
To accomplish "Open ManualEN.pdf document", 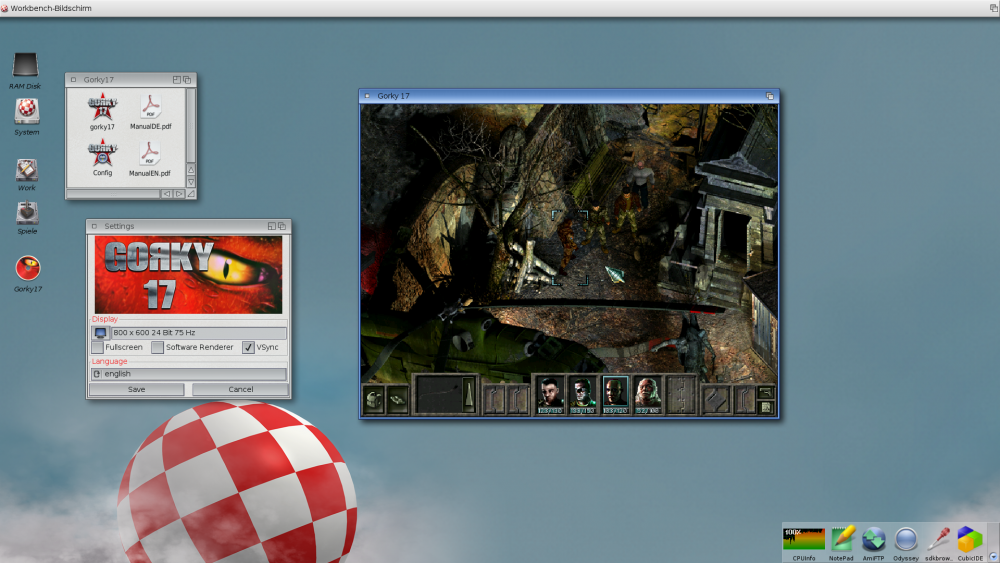I will tap(150, 154).
